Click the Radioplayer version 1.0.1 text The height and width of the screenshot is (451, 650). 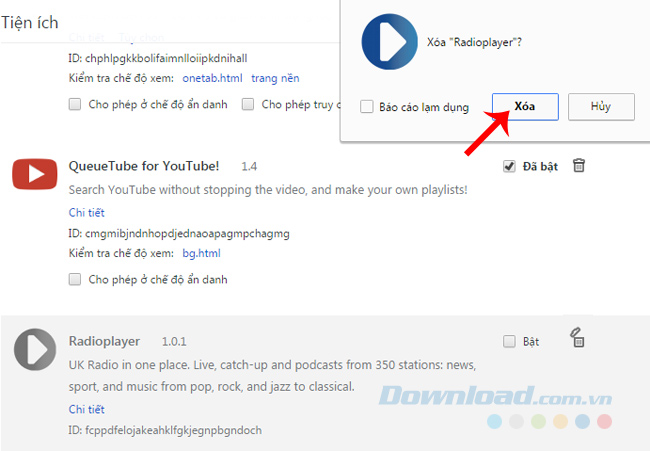[174, 342]
